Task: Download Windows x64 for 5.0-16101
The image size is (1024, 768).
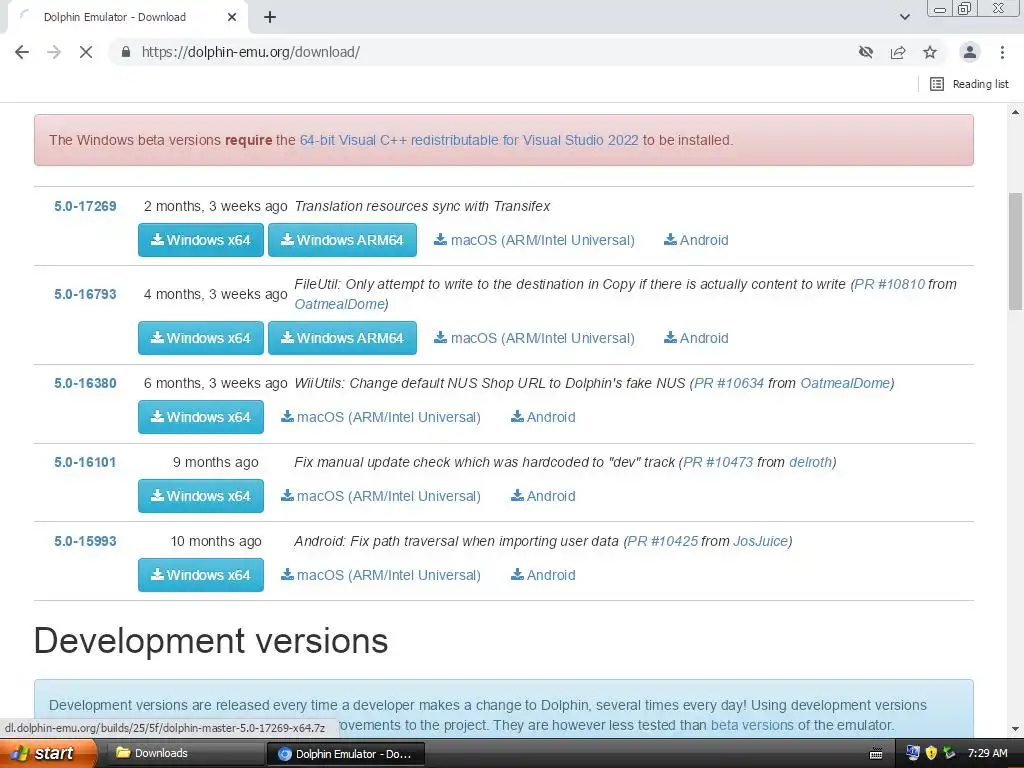Action: (200, 496)
